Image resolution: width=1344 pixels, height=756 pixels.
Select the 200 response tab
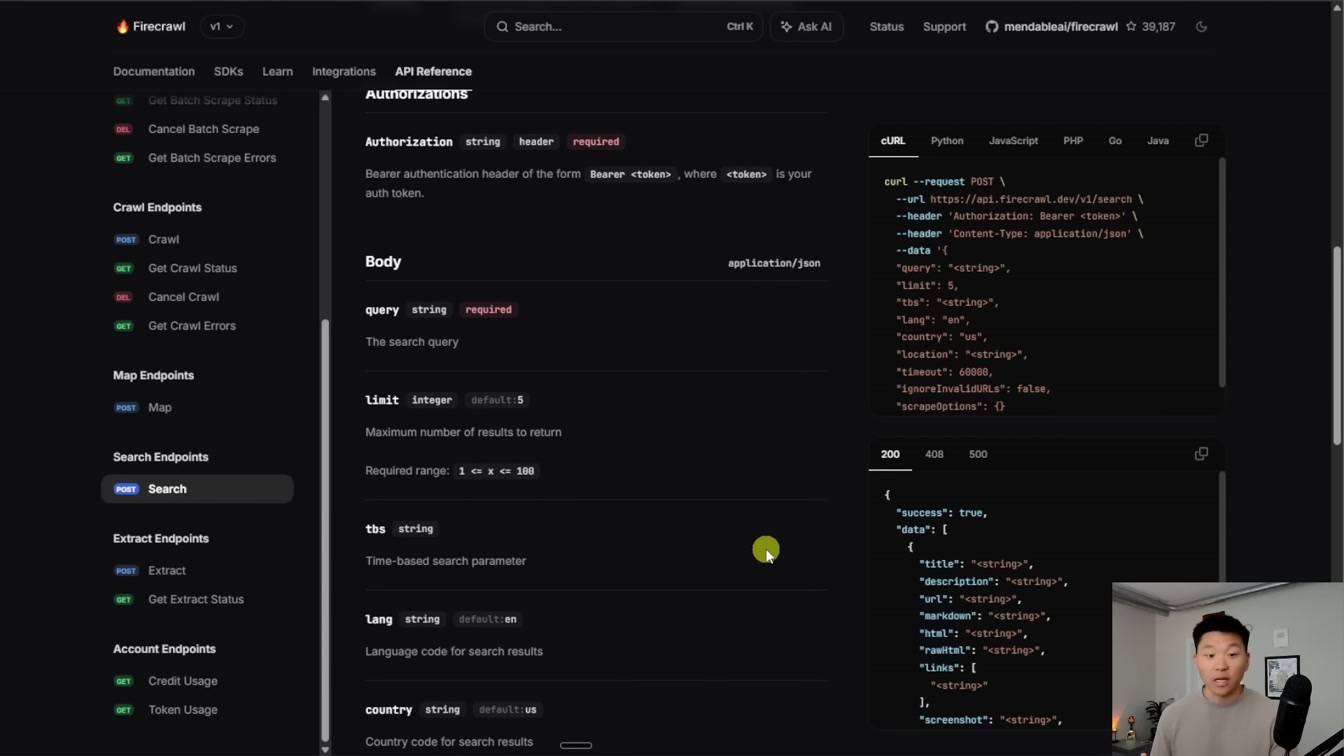click(x=890, y=454)
